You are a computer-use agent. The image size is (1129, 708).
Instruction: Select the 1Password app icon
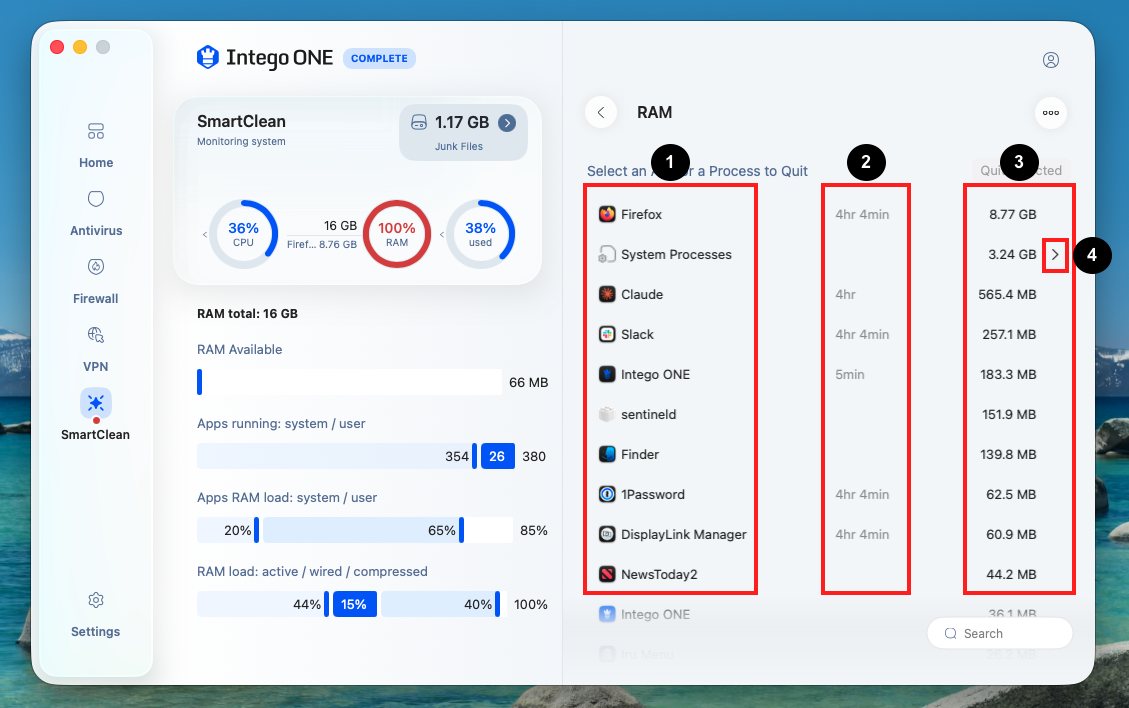pyautogui.click(x=607, y=494)
